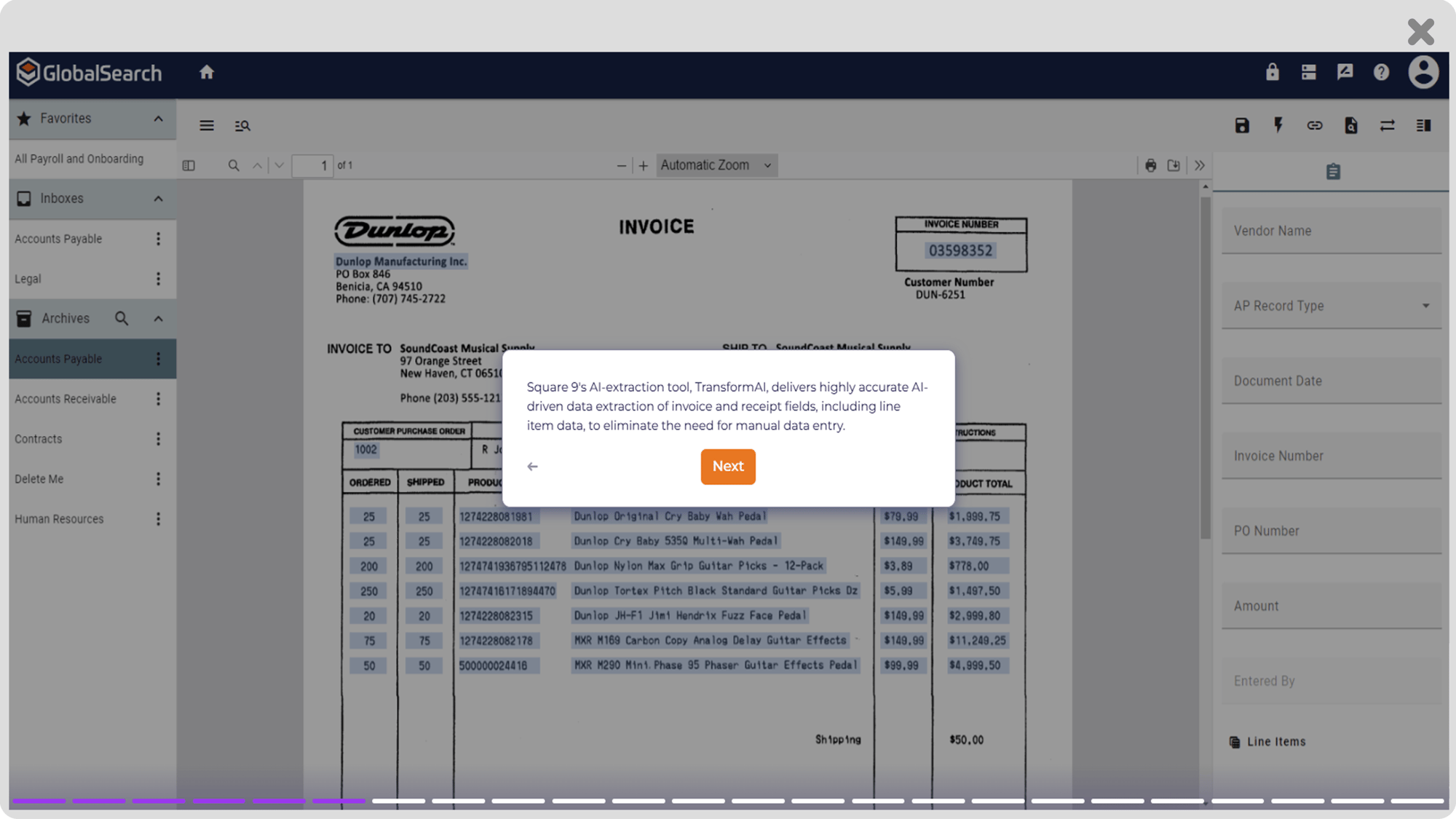The width and height of the screenshot is (1456, 819).
Task: Click the Adjust/Transform icon in toolbar
Action: click(x=1388, y=125)
